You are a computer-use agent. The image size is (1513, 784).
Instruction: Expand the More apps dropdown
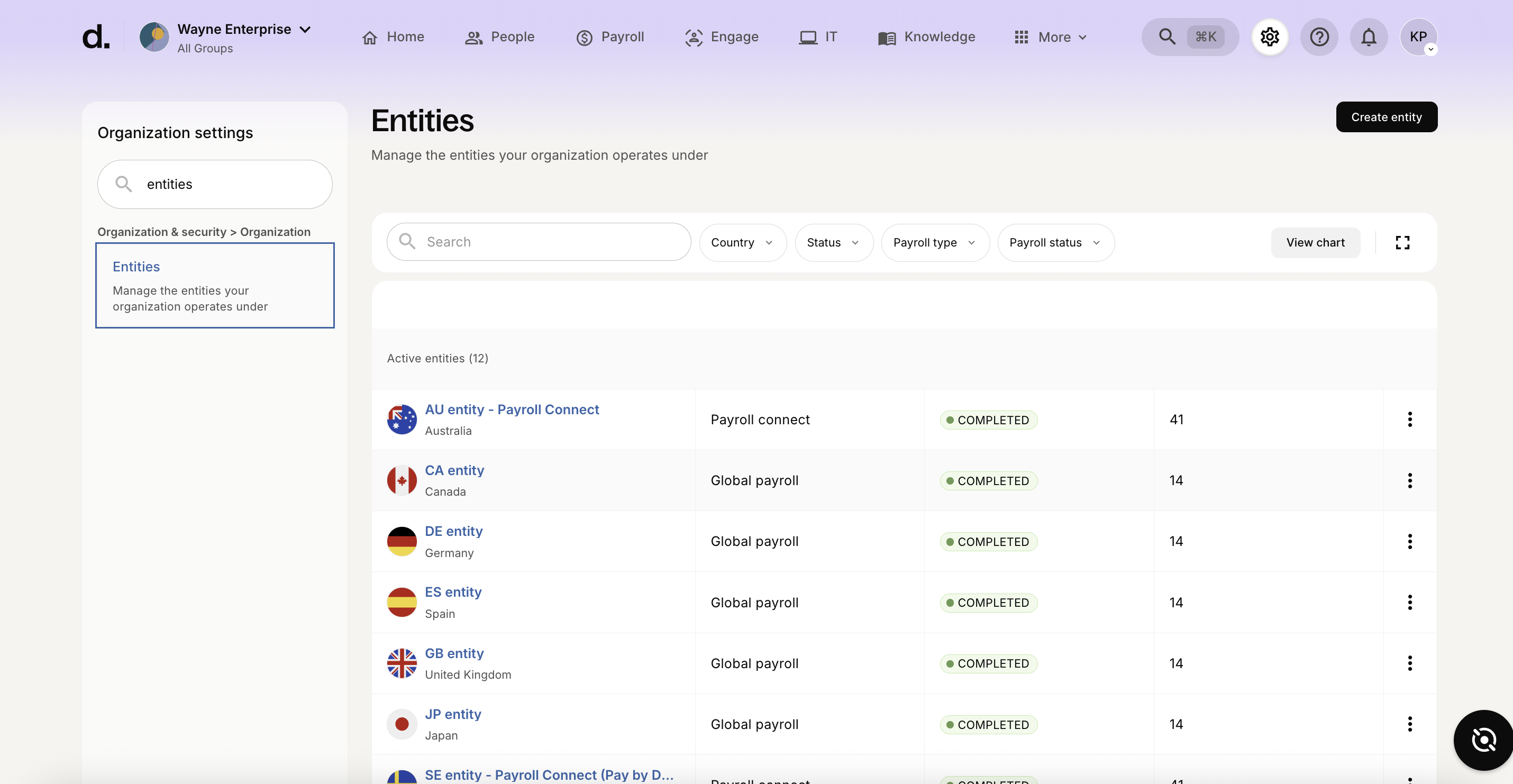click(x=1051, y=37)
